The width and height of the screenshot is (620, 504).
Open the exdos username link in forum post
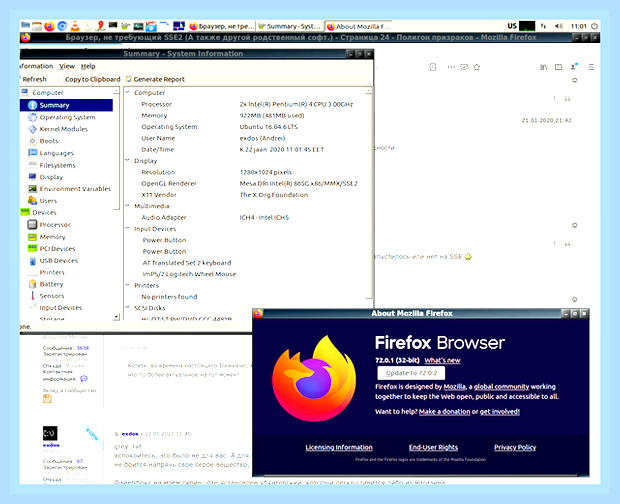[130, 434]
